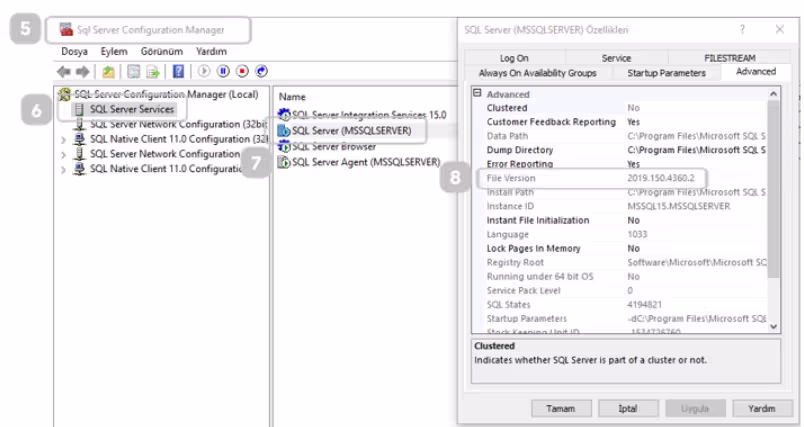Open the Always On Availability Groups tab
This screenshot has height=427, width=804.
coord(537,73)
